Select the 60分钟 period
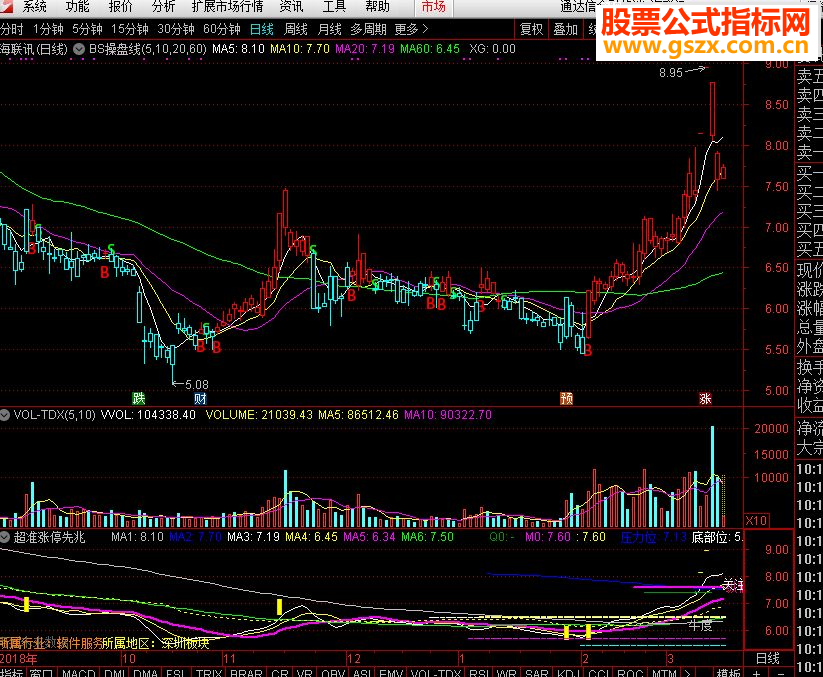The height and width of the screenshot is (677, 823). (222, 29)
